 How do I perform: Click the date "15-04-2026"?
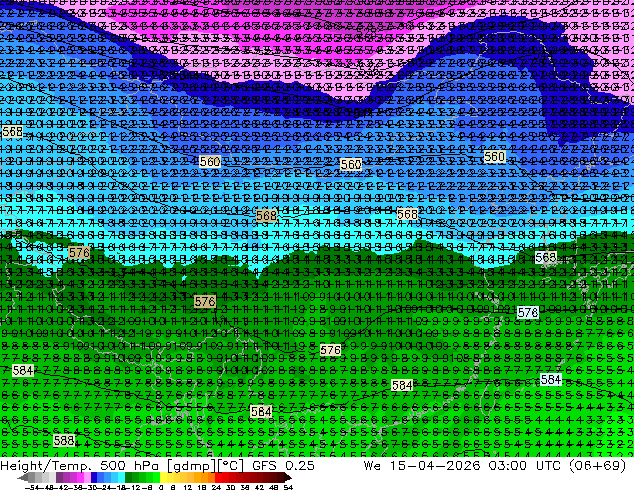435,466
